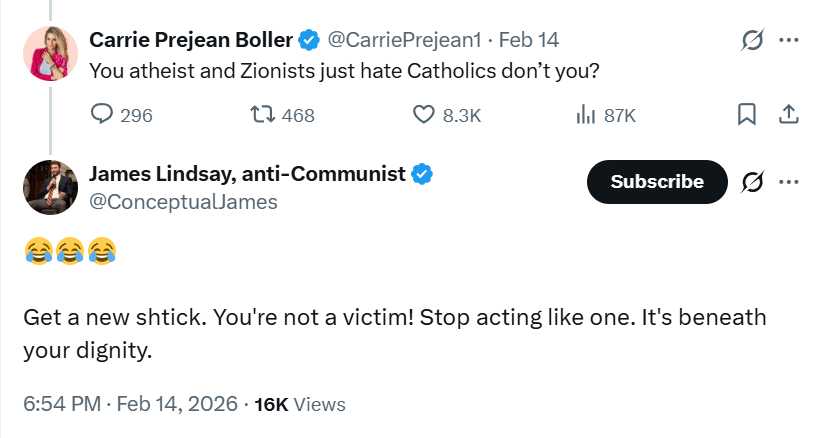Screen dimensions: 823x438
Task: Open more options on James Lindsay's post
Action: click(x=788, y=182)
